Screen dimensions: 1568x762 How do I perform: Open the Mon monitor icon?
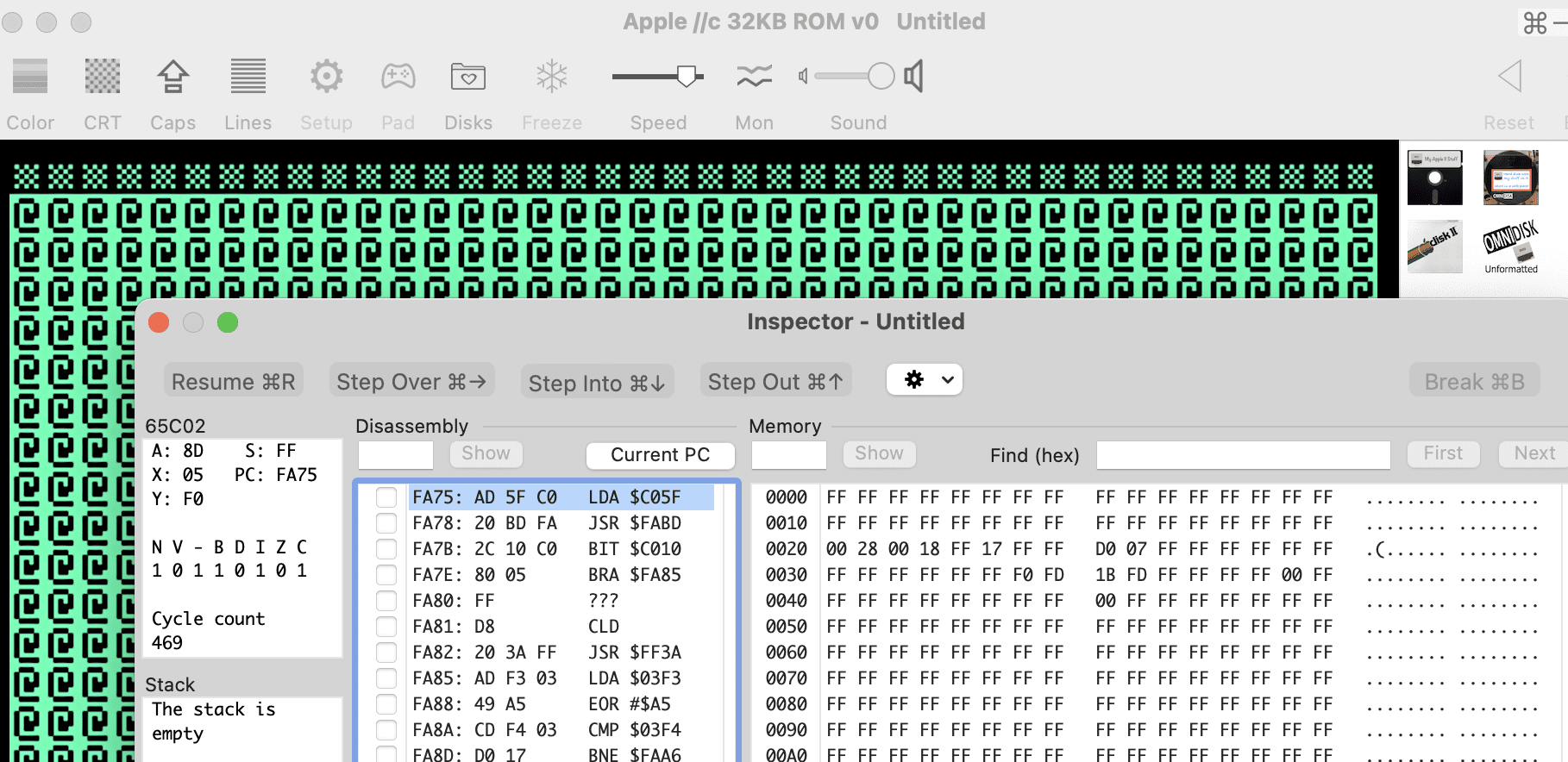tap(755, 77)
